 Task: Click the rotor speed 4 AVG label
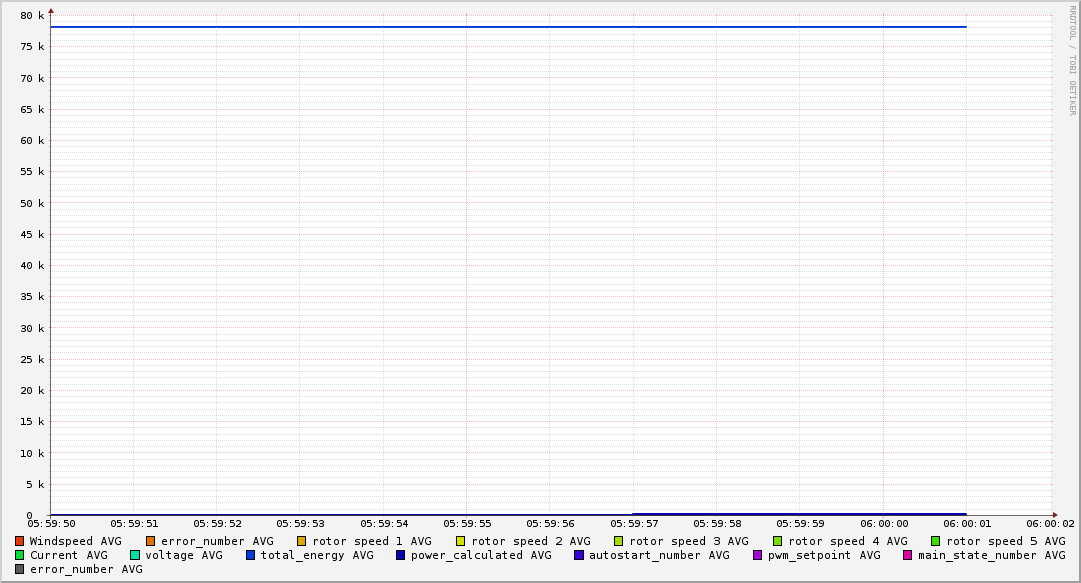848,541
